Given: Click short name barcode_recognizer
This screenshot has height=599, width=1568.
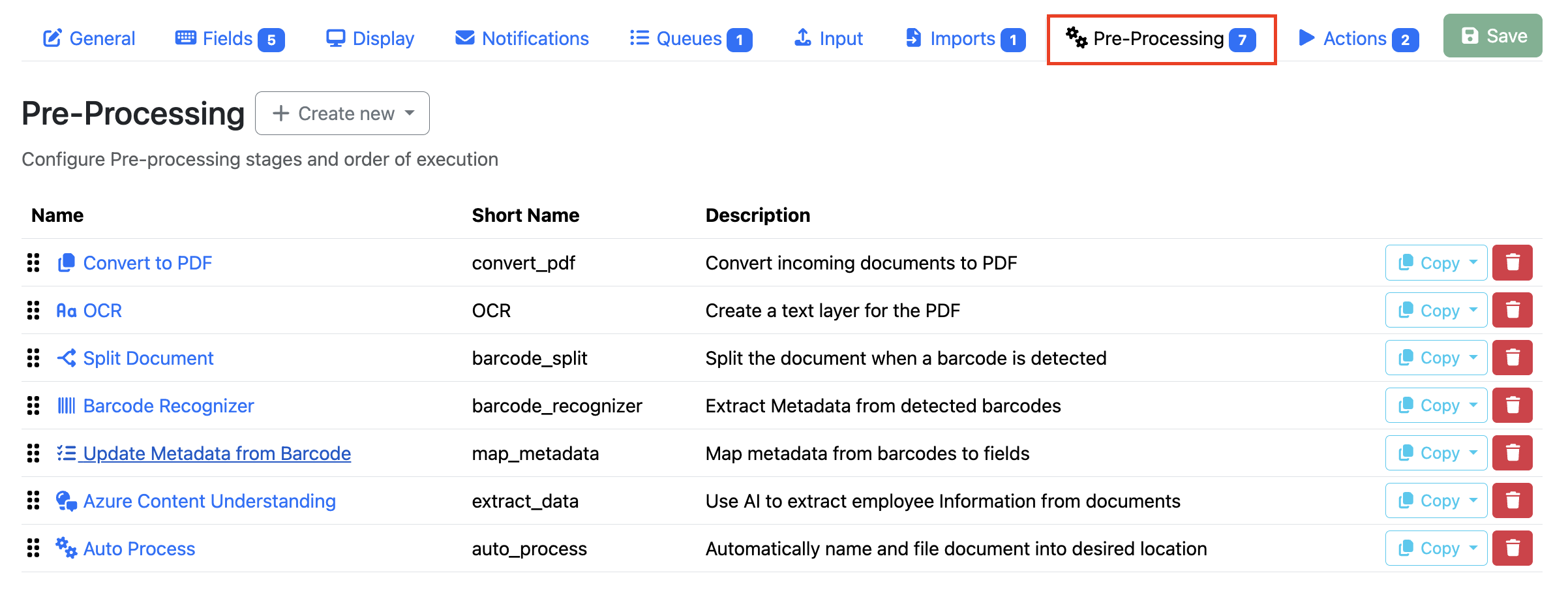Looking at the screenshot, I should pyautogui.click(x=557, y=406).
